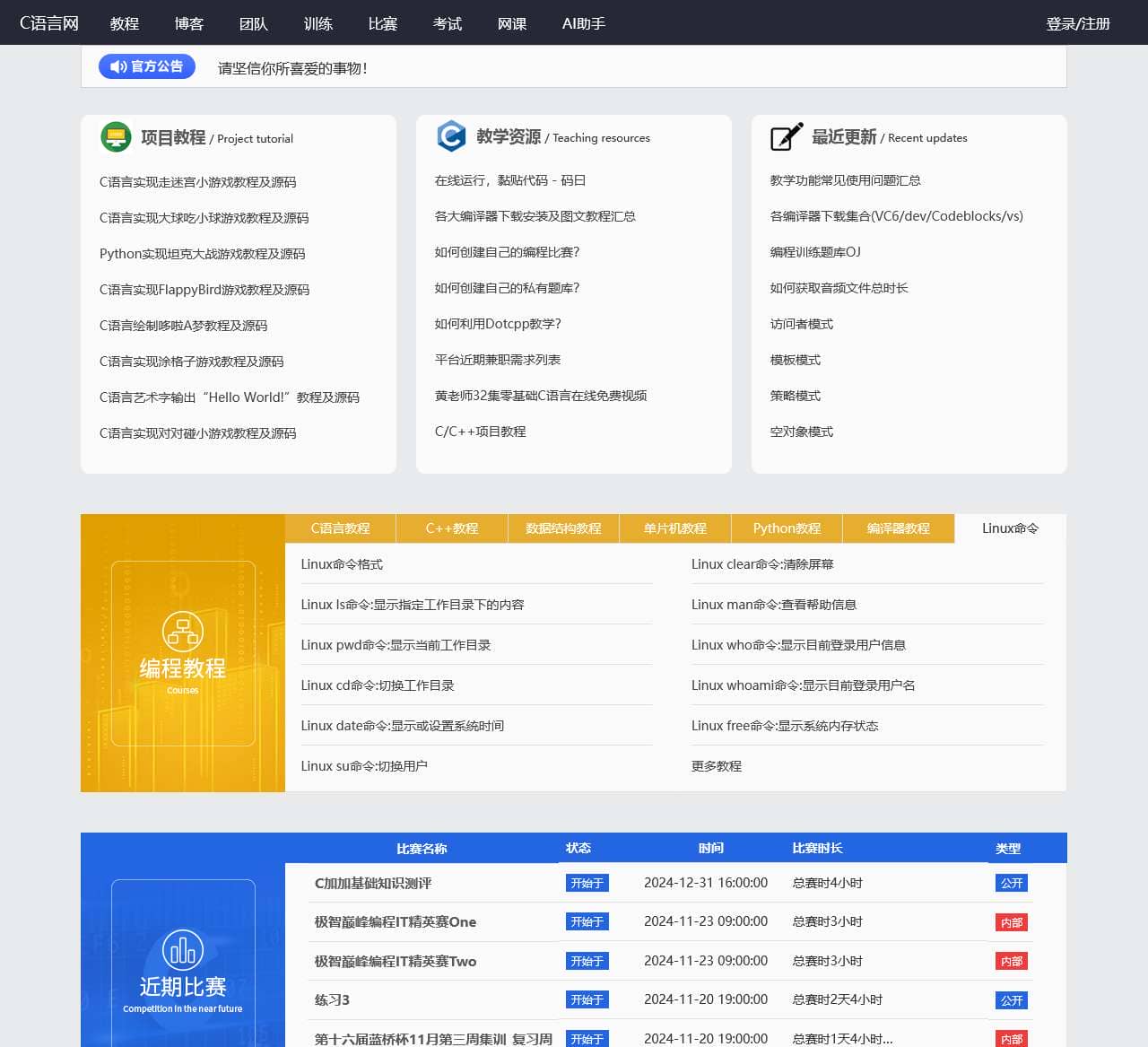Click the 编程教程 network icon on yellow panel
Image resolution: width=1148 pixels, height=1047 pixels.
pyautogui.click(x=182, y=632)
